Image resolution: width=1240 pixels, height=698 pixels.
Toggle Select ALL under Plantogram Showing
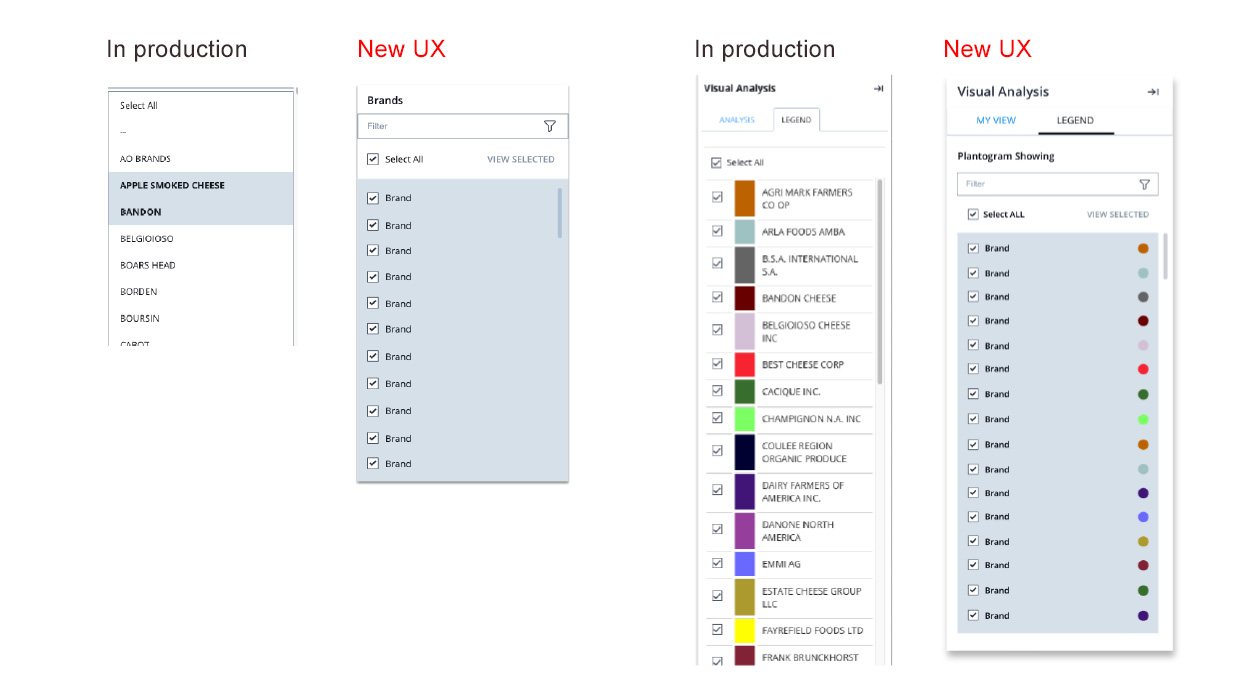(x=973, y=214)
